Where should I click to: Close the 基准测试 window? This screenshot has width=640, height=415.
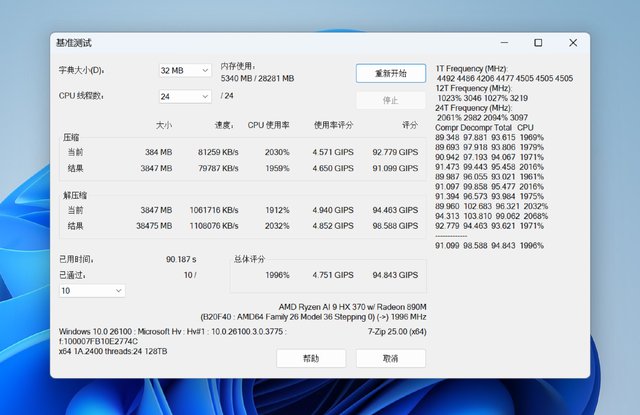click(573, 42)
